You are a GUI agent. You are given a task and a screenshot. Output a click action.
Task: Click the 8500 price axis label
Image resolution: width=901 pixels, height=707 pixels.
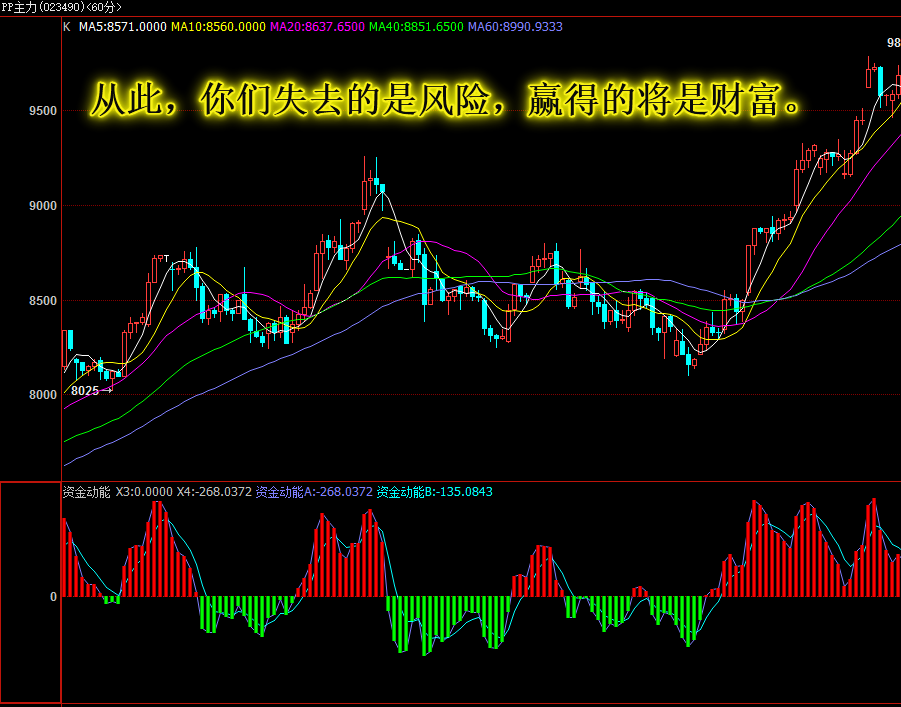pos(43,301)
